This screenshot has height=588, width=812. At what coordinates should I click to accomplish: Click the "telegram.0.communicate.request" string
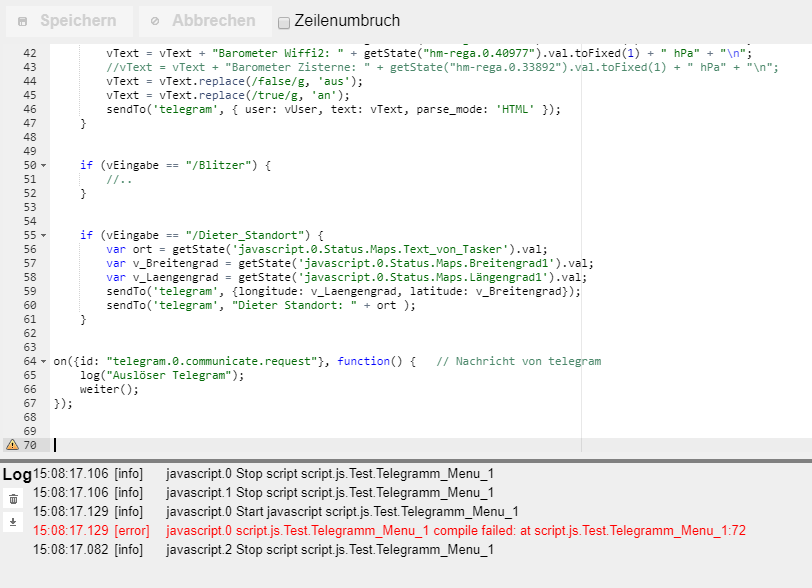point(212,361)
